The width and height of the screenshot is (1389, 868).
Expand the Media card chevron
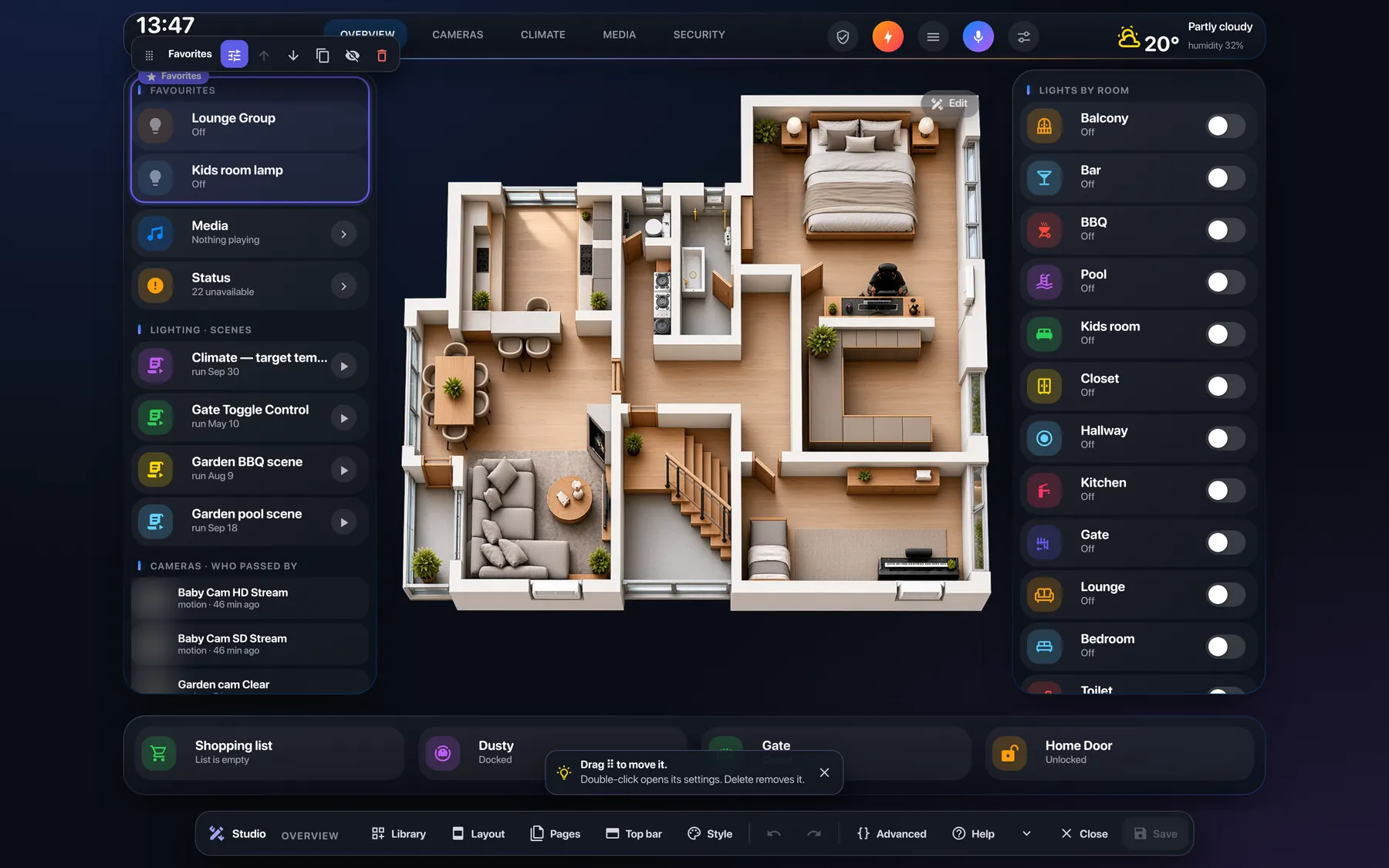tap(343, 234)
